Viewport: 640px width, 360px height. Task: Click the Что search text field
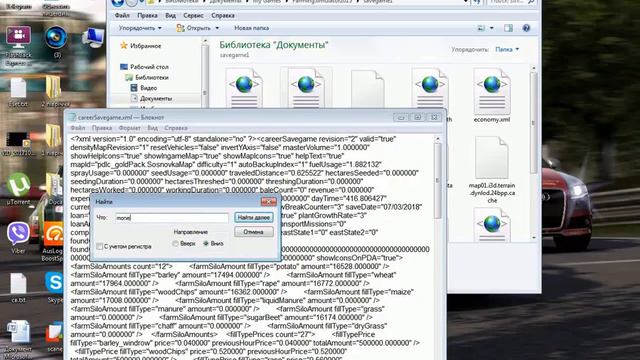pos(171,218)
